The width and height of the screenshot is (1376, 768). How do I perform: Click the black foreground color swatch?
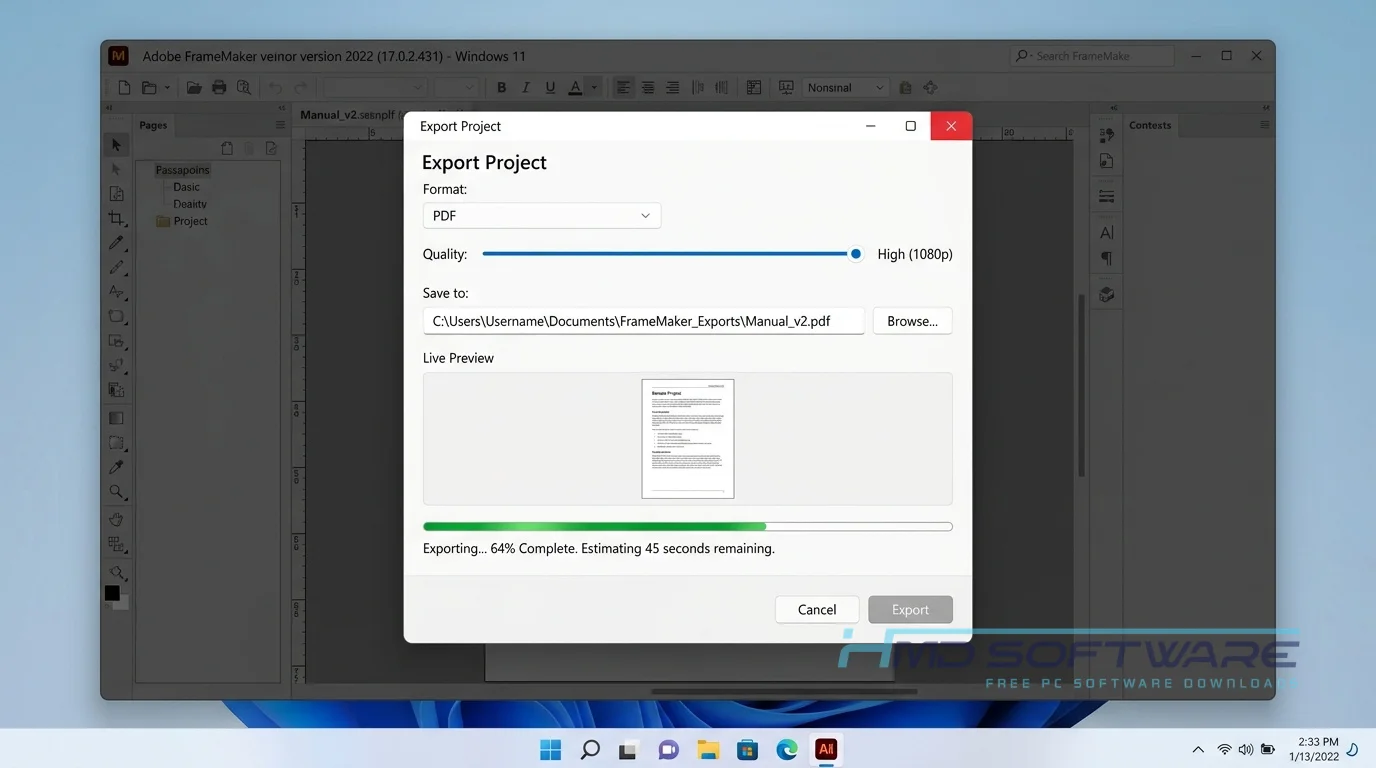coord(113,593)
